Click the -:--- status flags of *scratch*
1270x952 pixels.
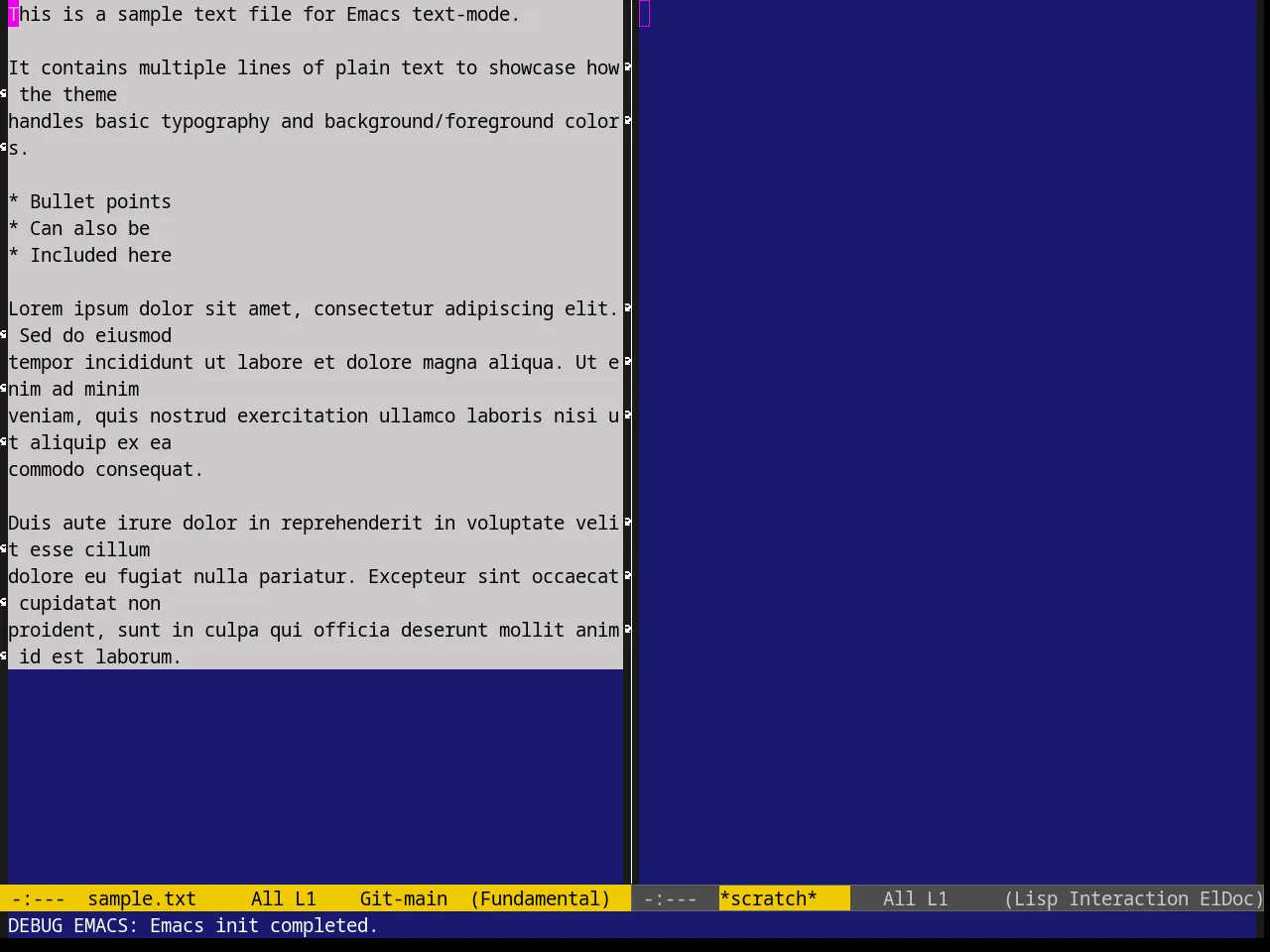point(670,898)
